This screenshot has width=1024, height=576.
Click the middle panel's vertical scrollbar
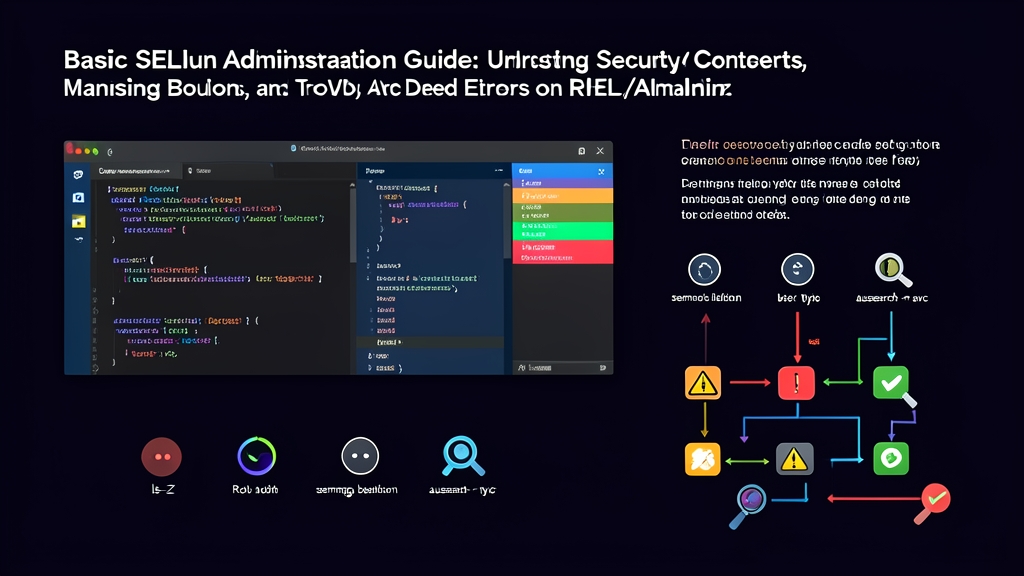pos(507,220)
